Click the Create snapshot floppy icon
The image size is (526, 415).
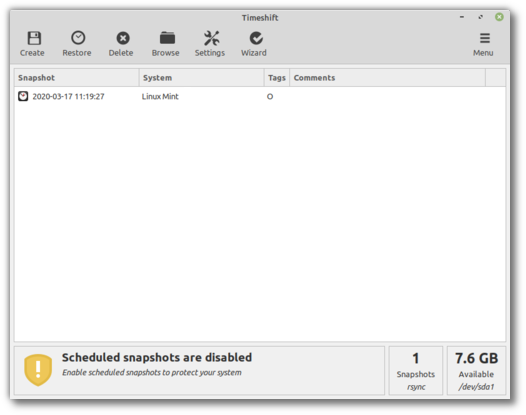click(x=34, y=38)
